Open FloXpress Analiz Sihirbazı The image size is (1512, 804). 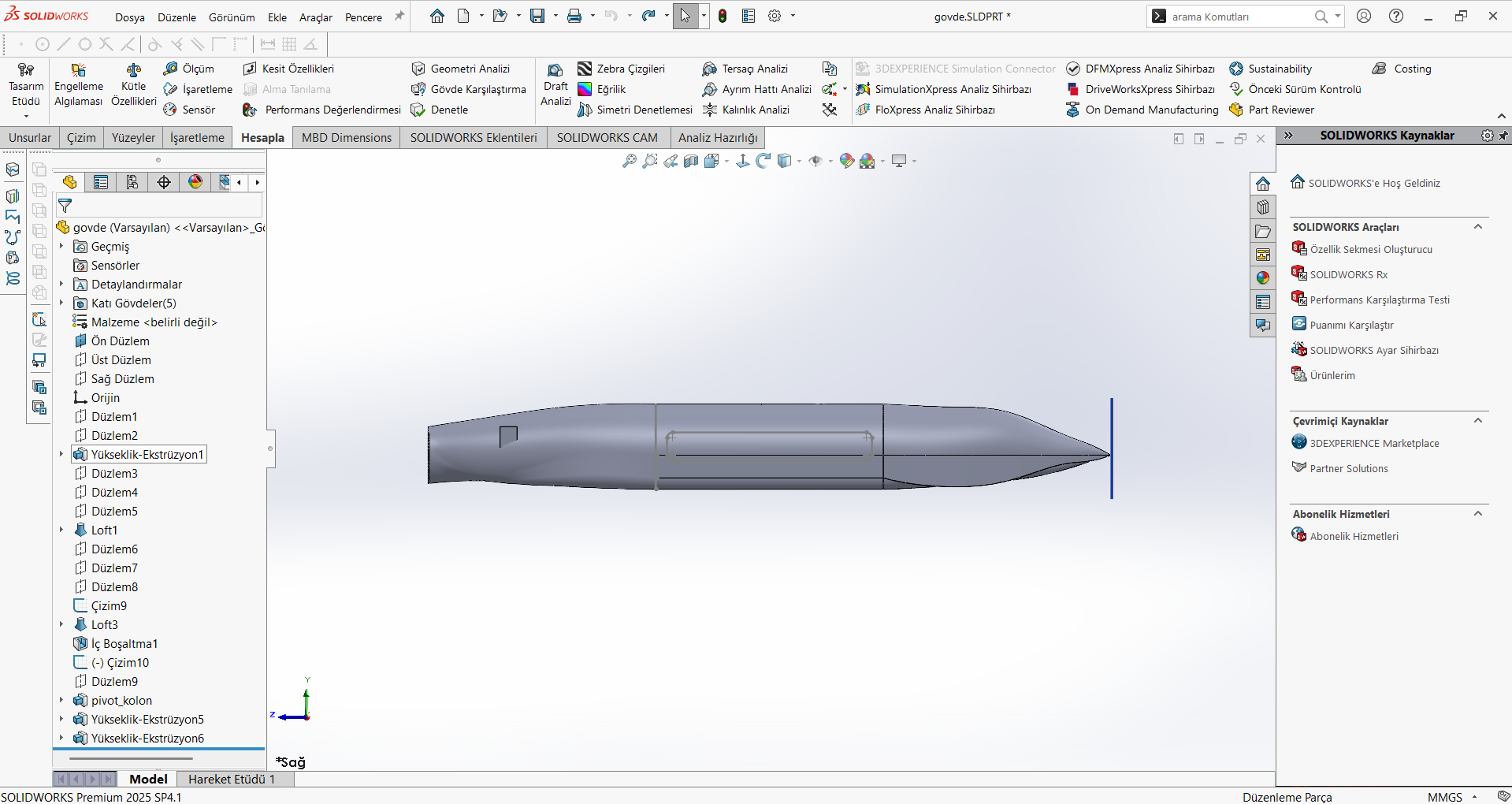(x=926, y=110)
